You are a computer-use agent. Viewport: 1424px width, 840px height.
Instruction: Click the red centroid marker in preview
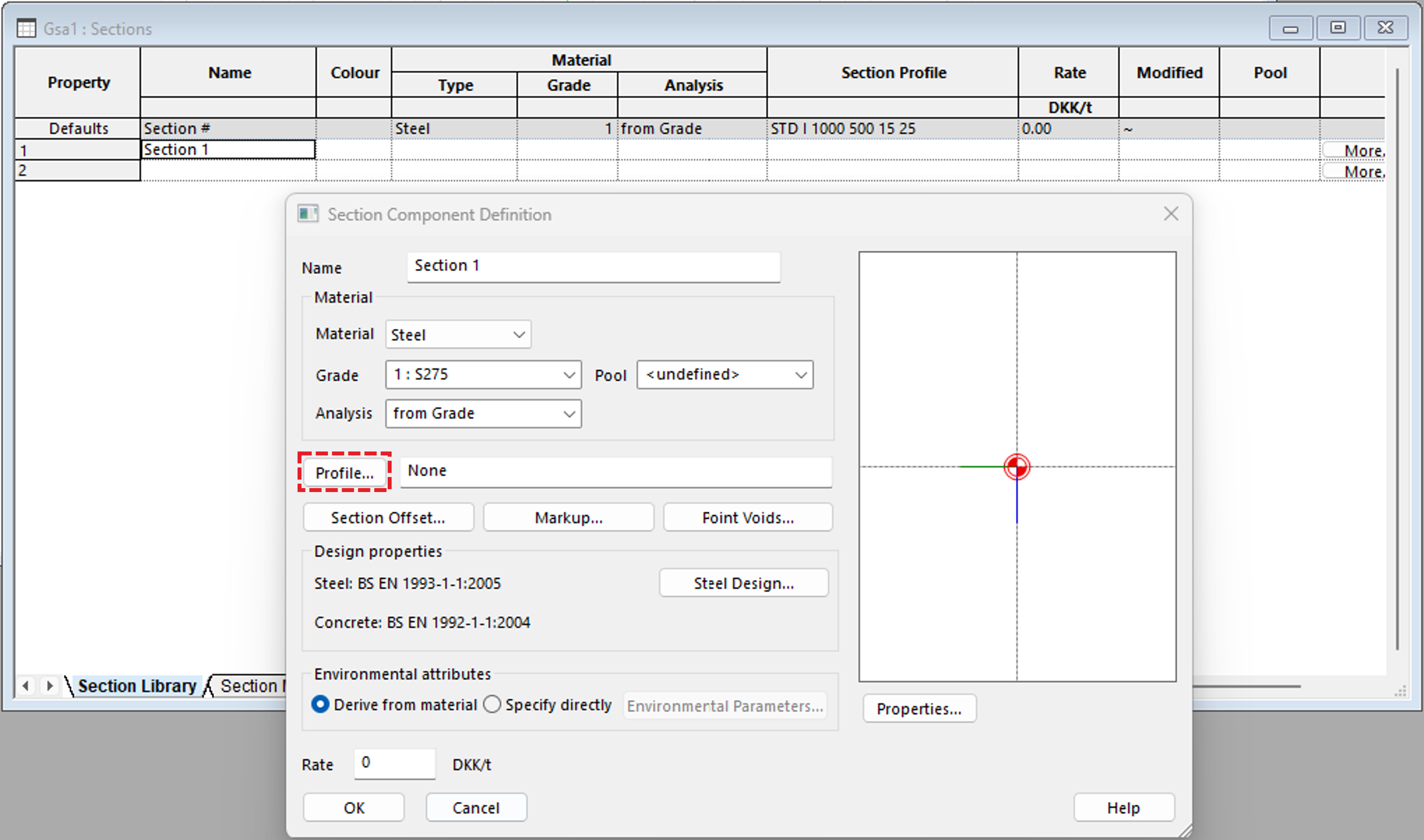click(1017, 467)
